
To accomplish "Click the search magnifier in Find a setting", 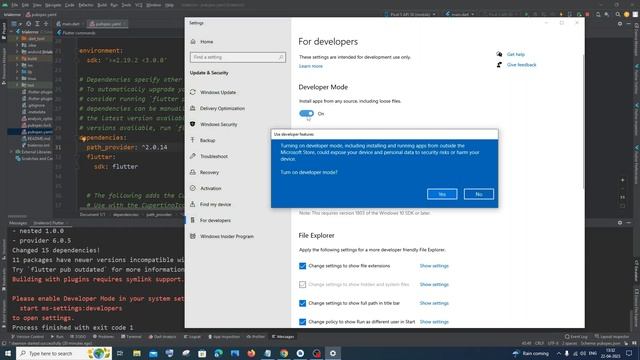I will (281, 57).
